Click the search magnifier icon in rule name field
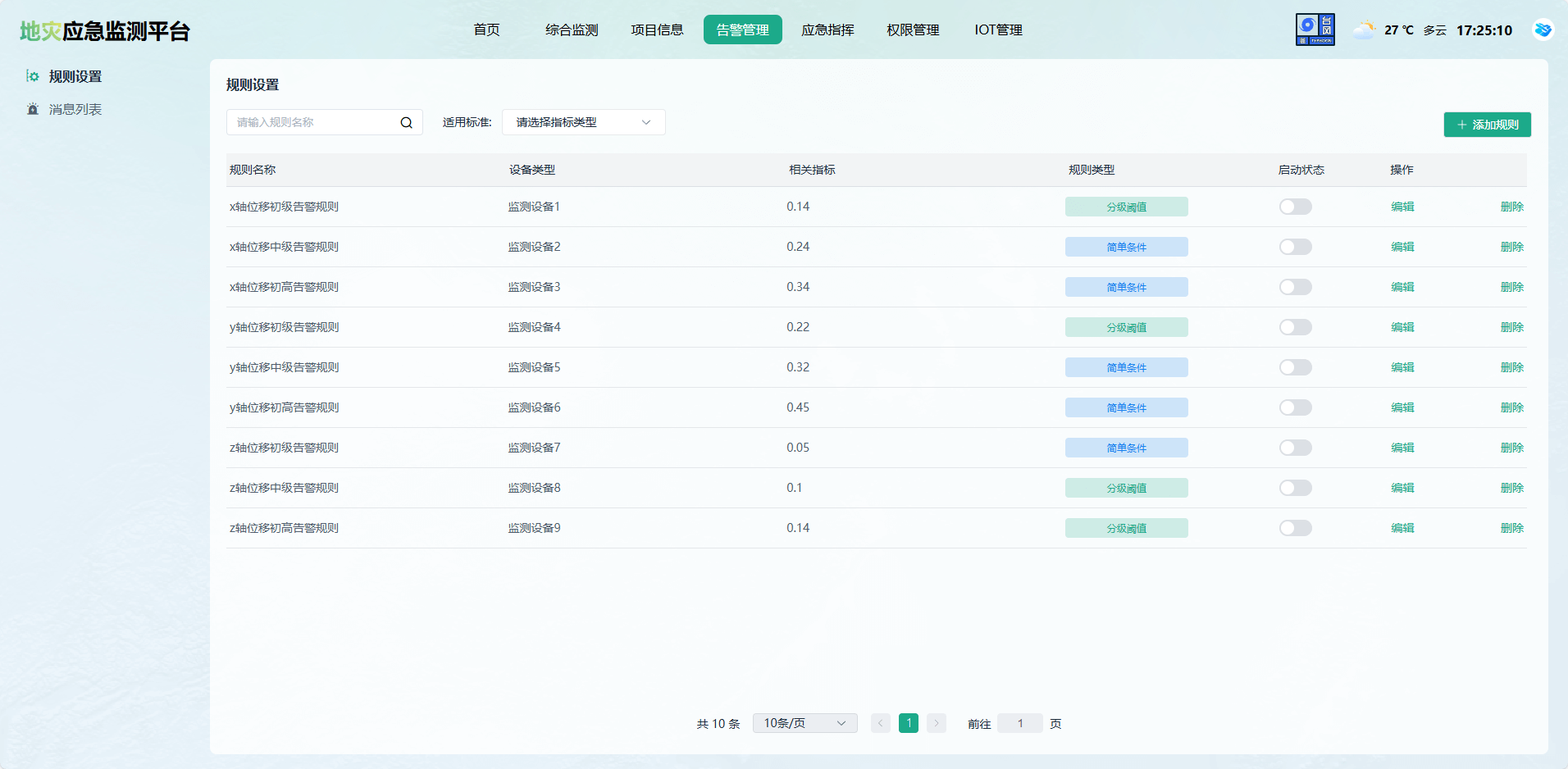 (406, 123)
